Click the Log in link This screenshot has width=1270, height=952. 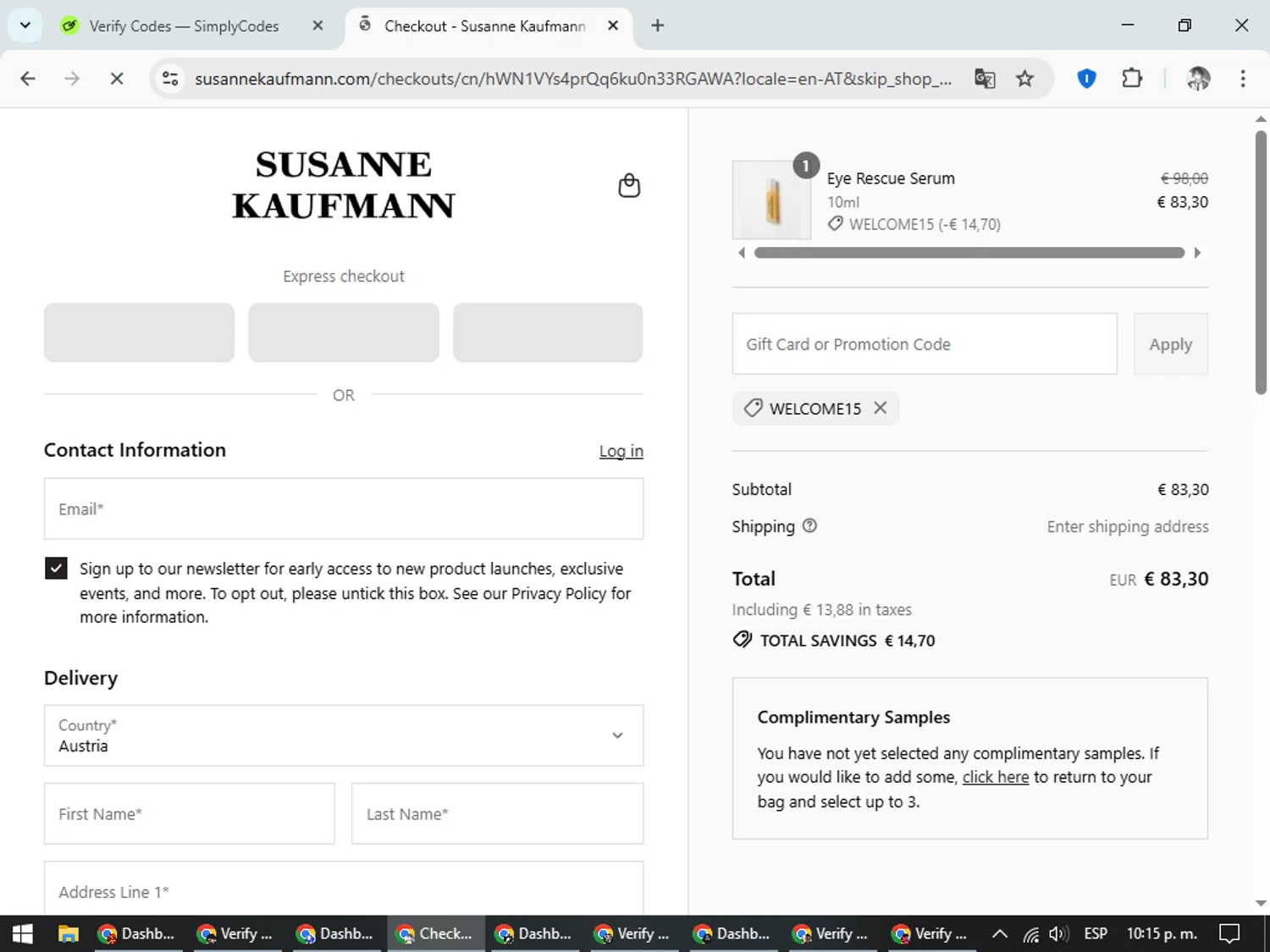click(x=621, y=451)
